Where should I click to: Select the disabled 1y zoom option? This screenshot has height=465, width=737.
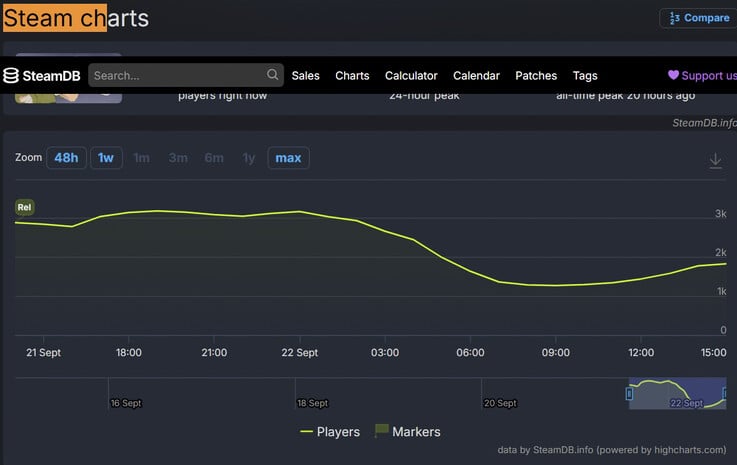tap(249, 158)
